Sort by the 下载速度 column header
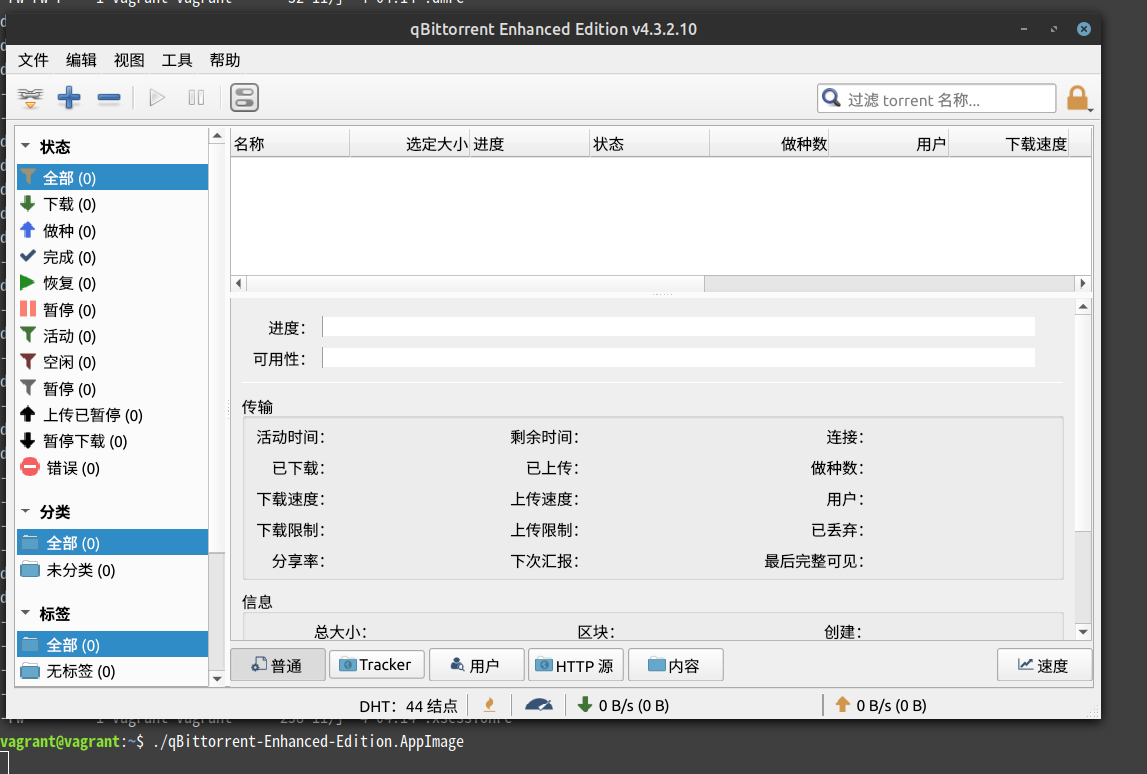This screenshot has height=774, width=1147. coord(1009,143)
